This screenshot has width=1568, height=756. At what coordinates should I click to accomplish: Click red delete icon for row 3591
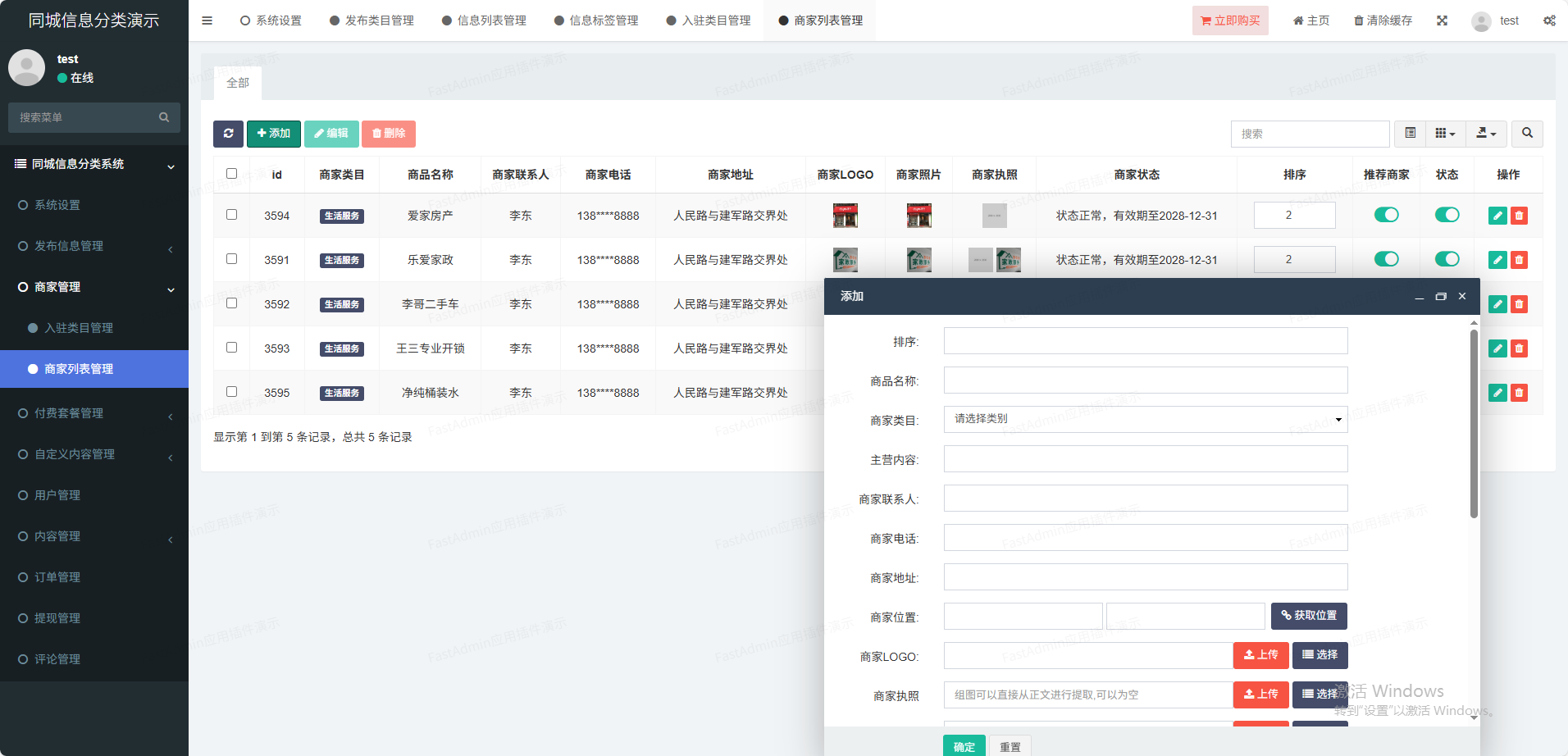(x=1519, y=260)
